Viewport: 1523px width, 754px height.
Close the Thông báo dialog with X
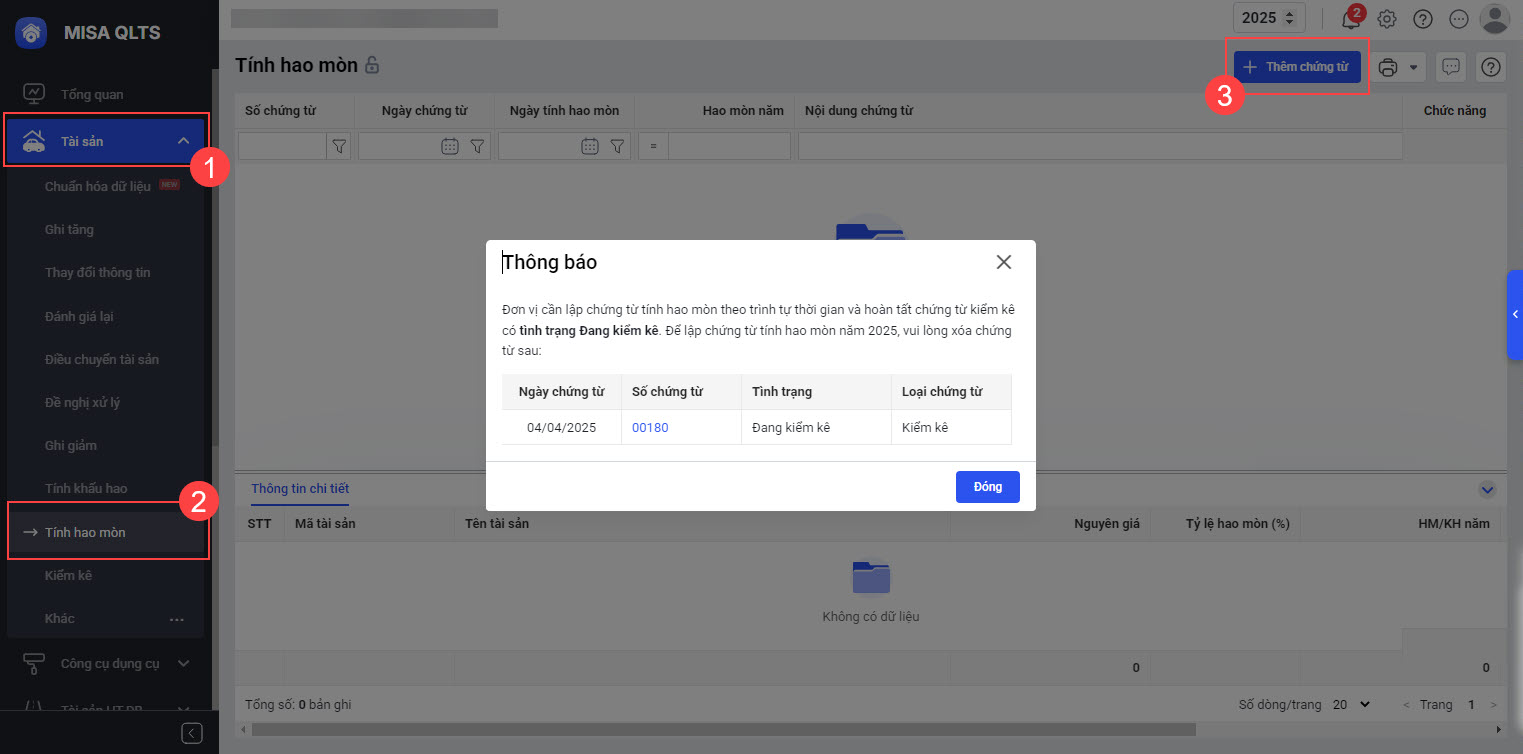[x=1004, y=262]
